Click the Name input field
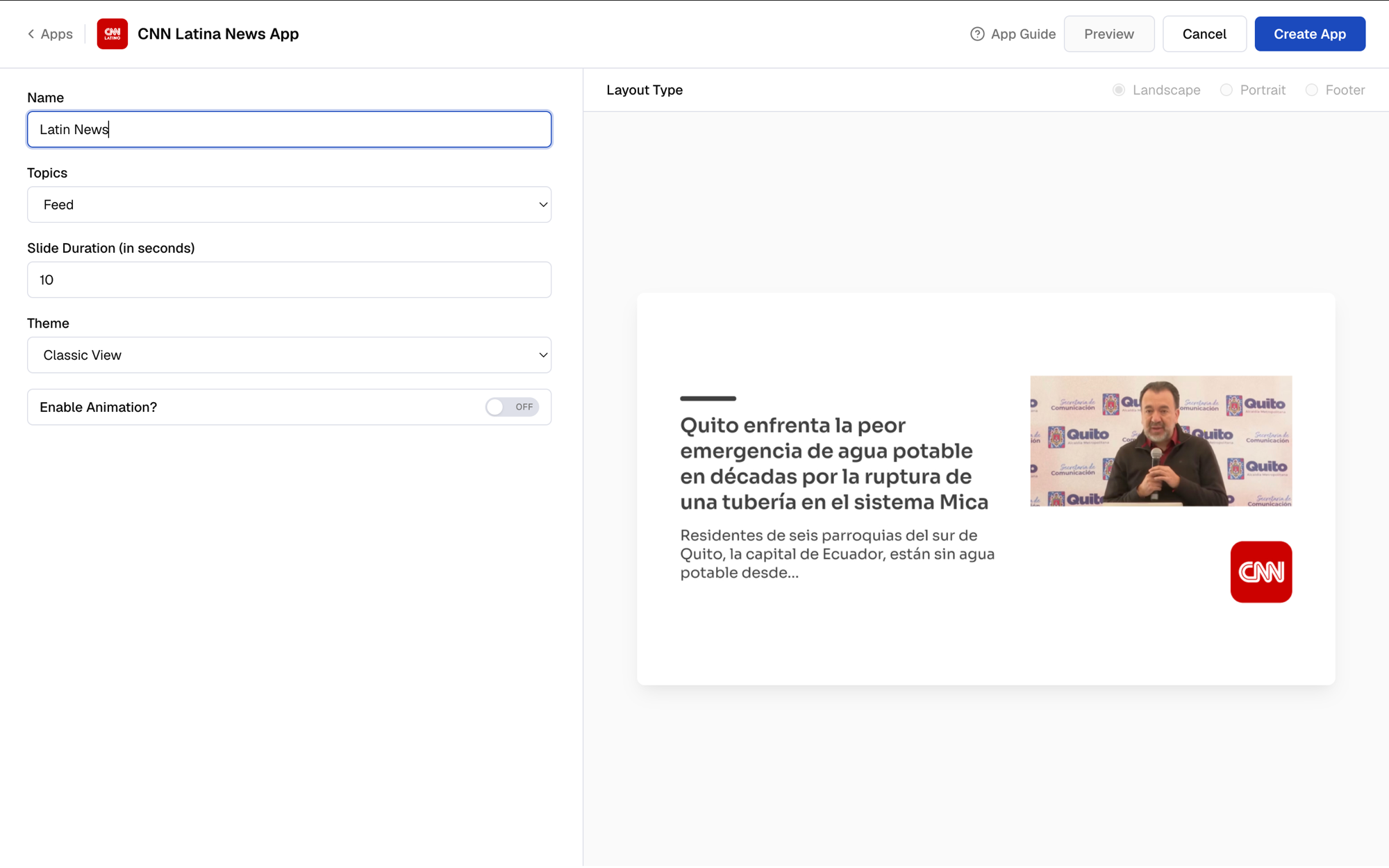The height and width of the screenshot is (868, 1389). pos(289,129)
